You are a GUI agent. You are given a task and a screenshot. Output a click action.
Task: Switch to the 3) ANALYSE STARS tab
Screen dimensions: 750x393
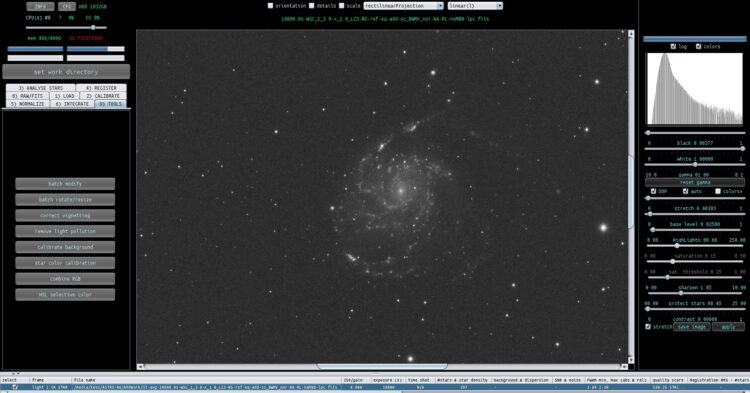click(41, 88)
